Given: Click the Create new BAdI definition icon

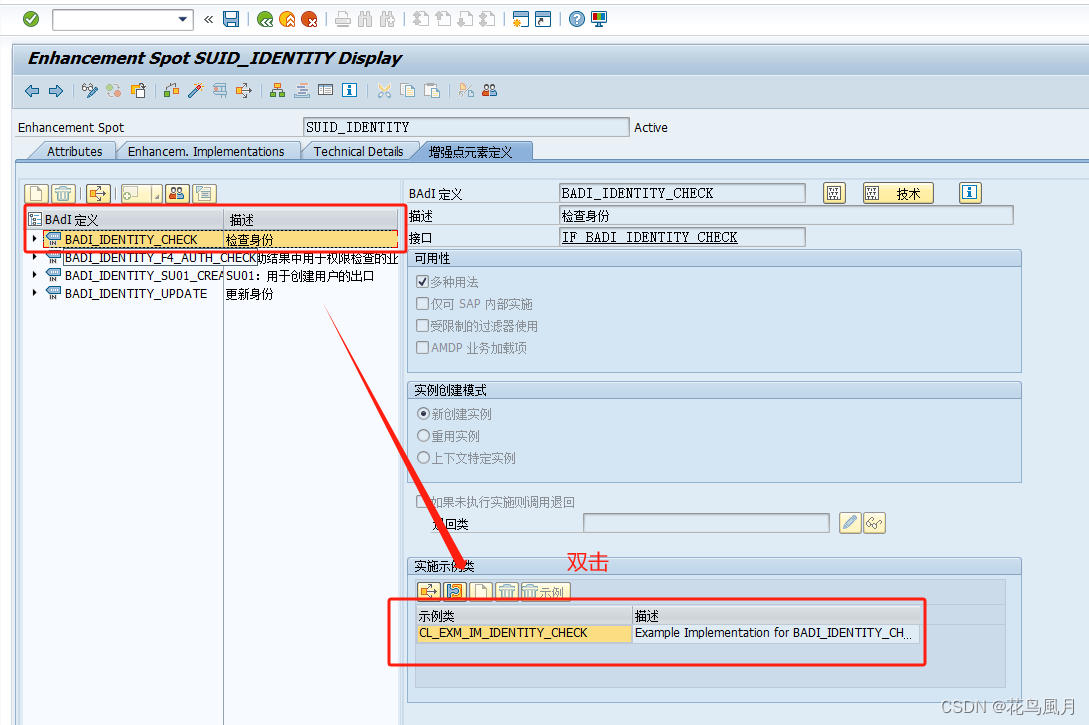Looking at the screenshot, I should pyautogui.click(x=37, y=193).
